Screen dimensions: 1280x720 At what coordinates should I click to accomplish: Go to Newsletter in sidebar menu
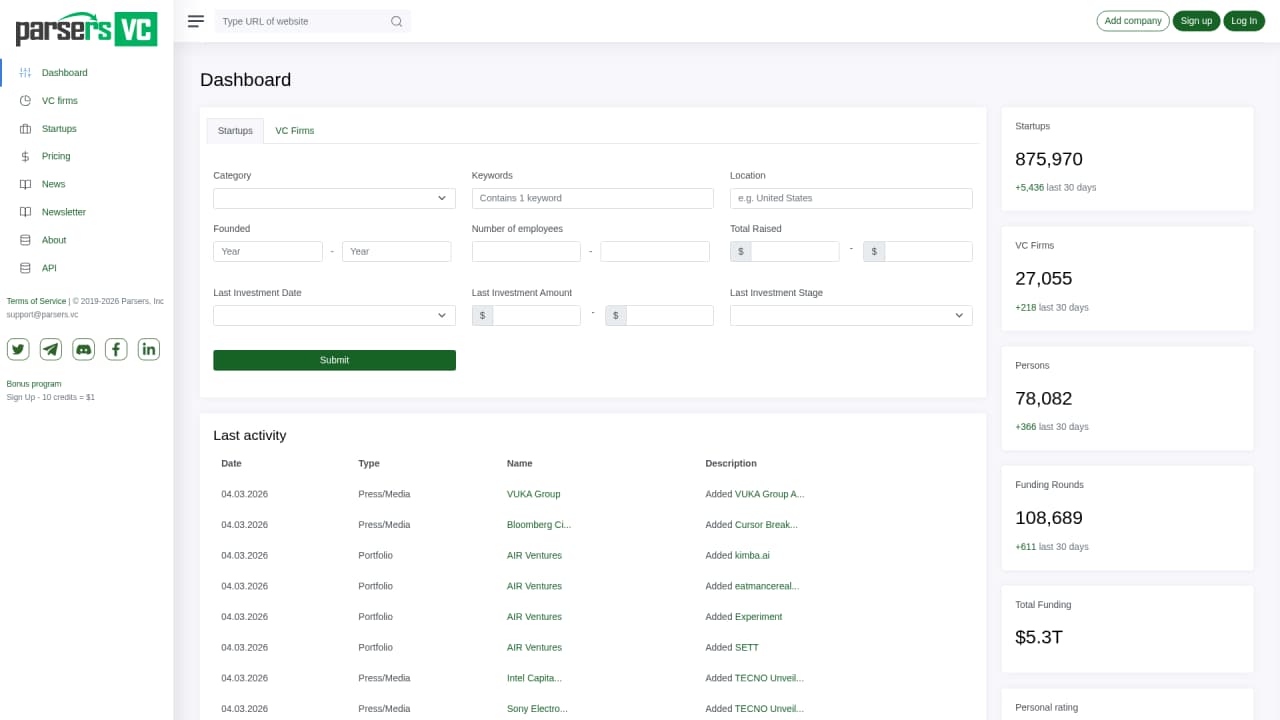point(64,212)
